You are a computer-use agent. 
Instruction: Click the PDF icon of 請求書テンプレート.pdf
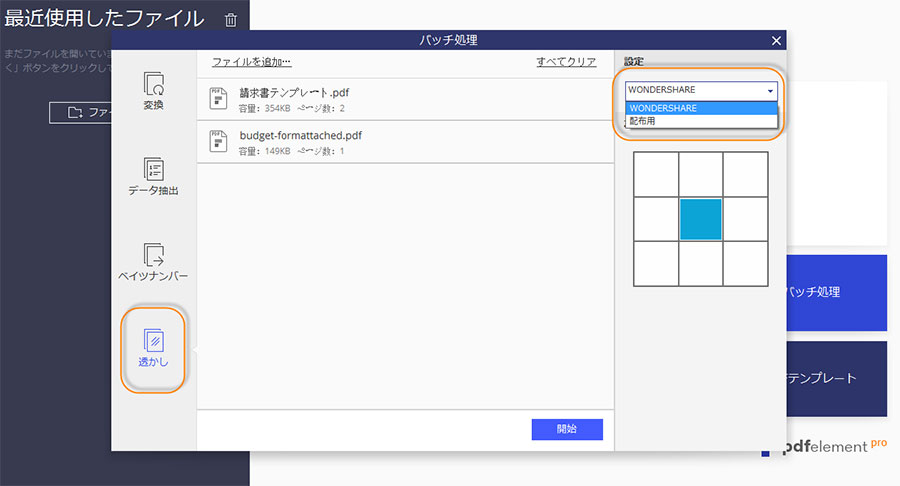coord(218,99)
